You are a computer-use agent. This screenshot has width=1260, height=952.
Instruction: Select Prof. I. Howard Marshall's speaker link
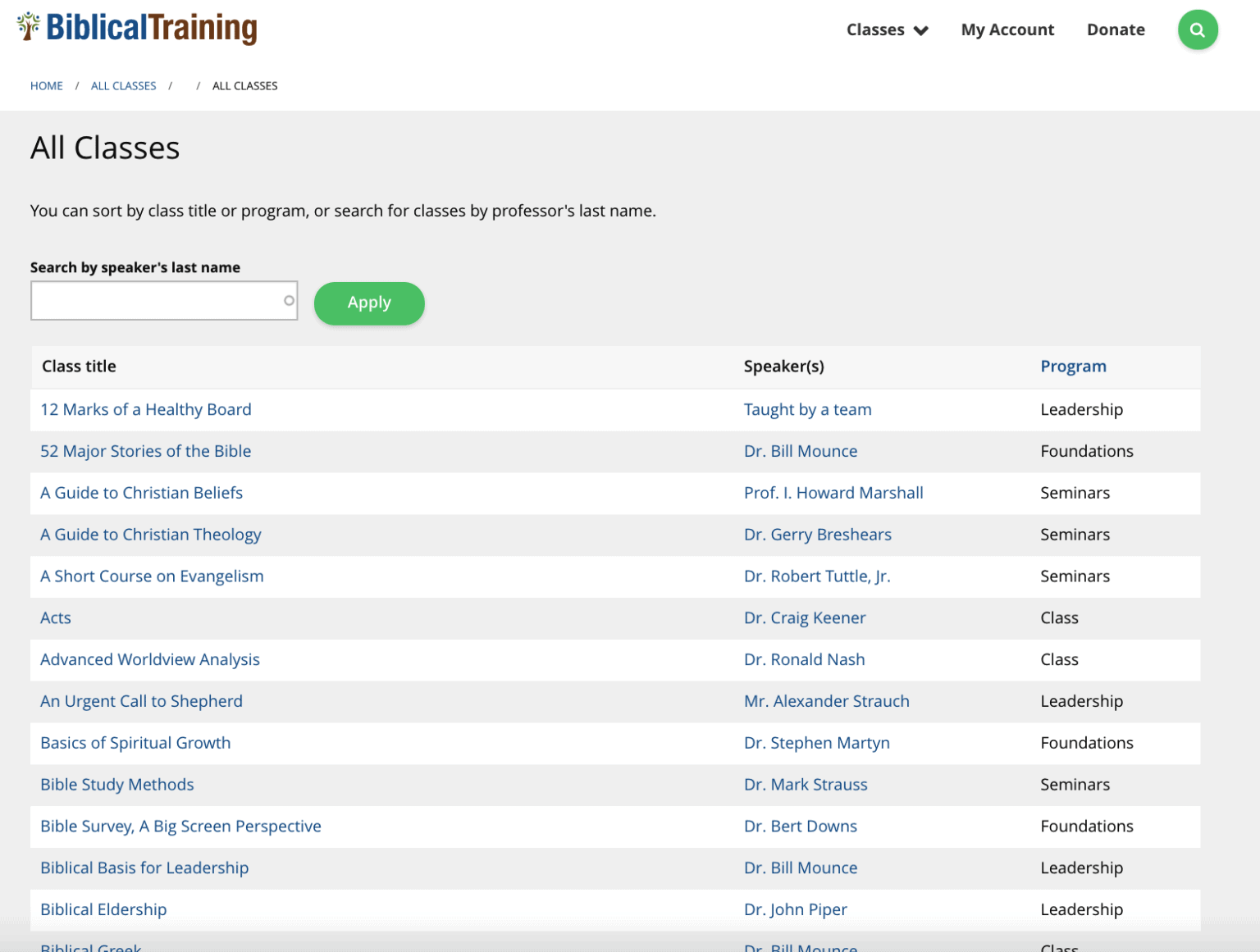(x=833, y=493)
